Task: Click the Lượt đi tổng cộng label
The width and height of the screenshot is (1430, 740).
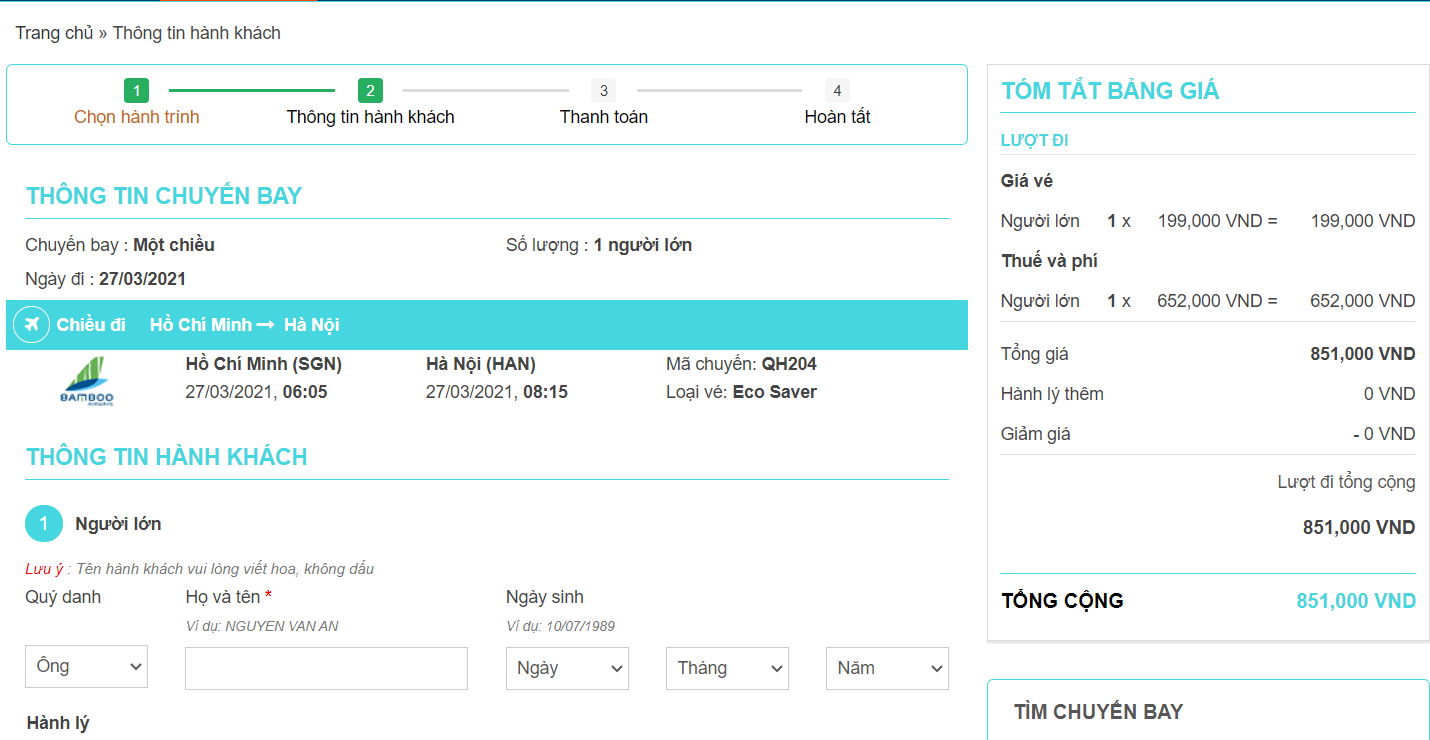Action: pyautogui.click(x=1347, y=482)
